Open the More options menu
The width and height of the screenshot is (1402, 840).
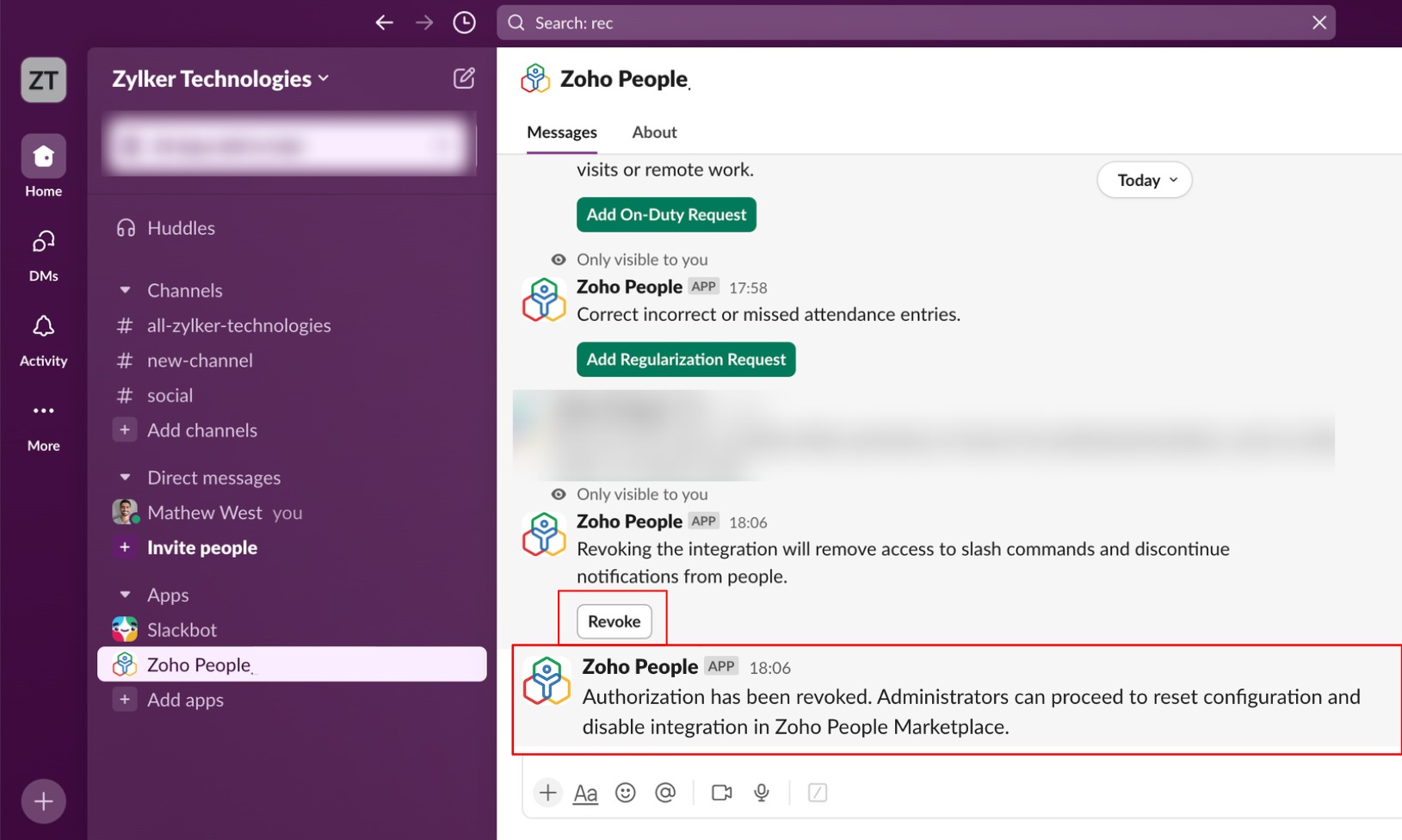(x=43, y=425)
